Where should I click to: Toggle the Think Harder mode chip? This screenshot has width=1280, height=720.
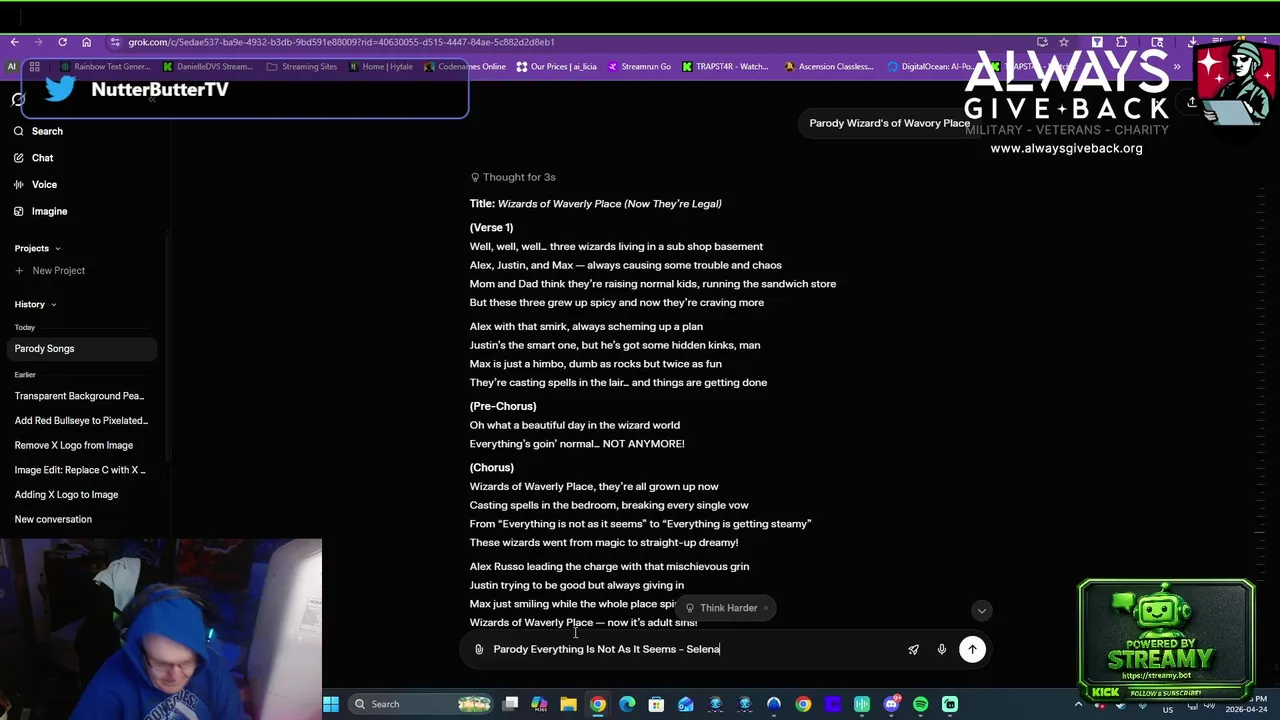point(728,608)
